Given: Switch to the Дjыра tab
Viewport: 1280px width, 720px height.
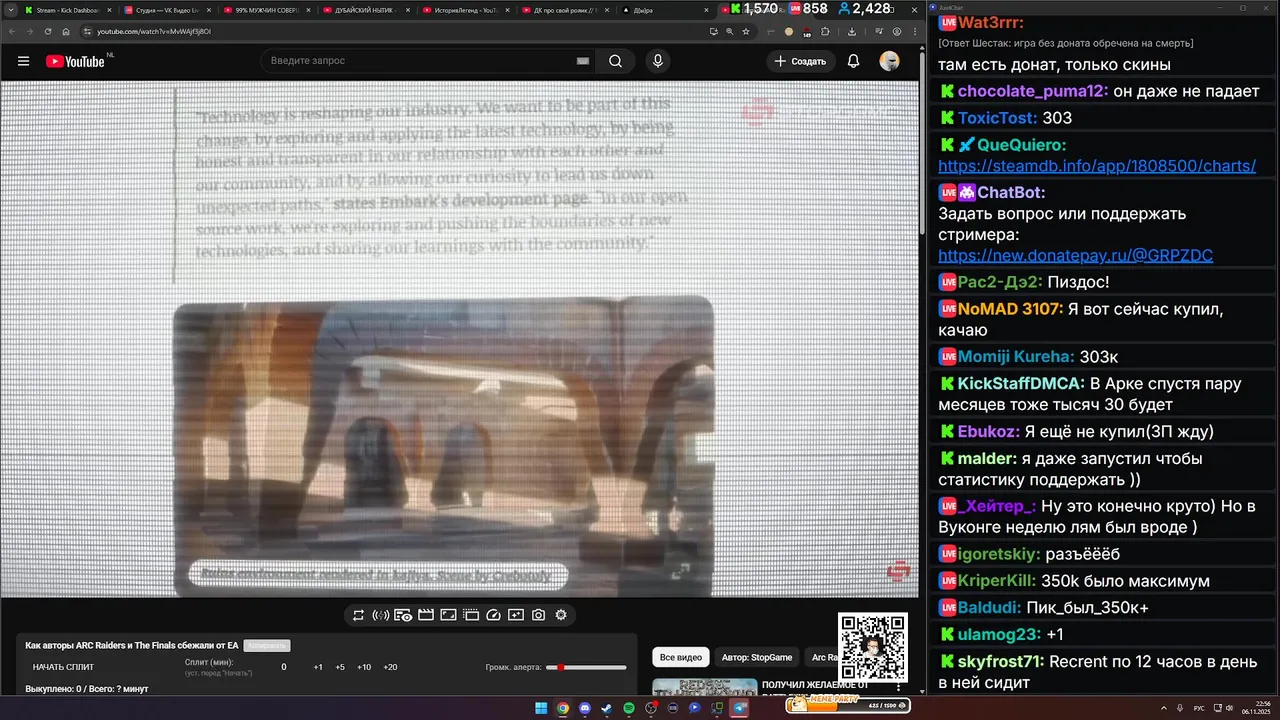Looking at the screenshot, I should tap(665, 10).
